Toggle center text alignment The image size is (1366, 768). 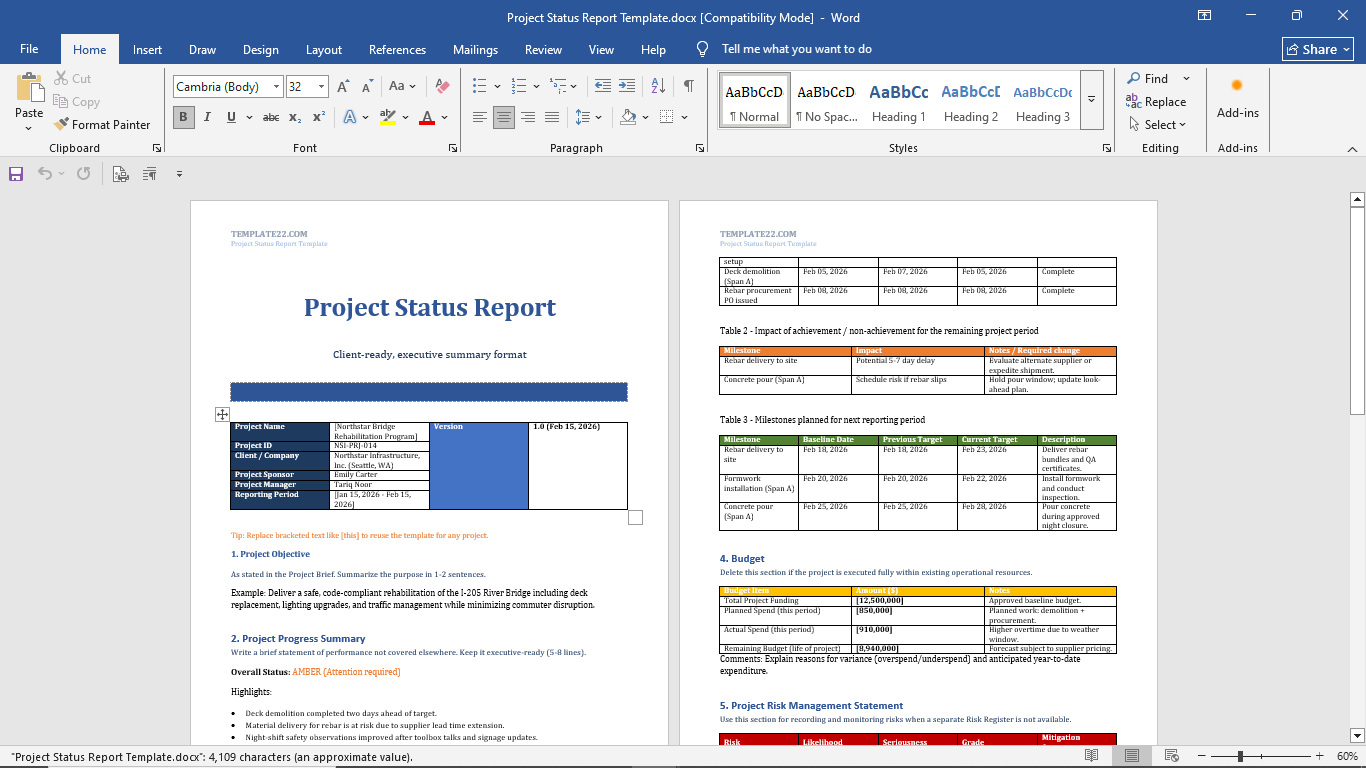[x=504, y=117]
